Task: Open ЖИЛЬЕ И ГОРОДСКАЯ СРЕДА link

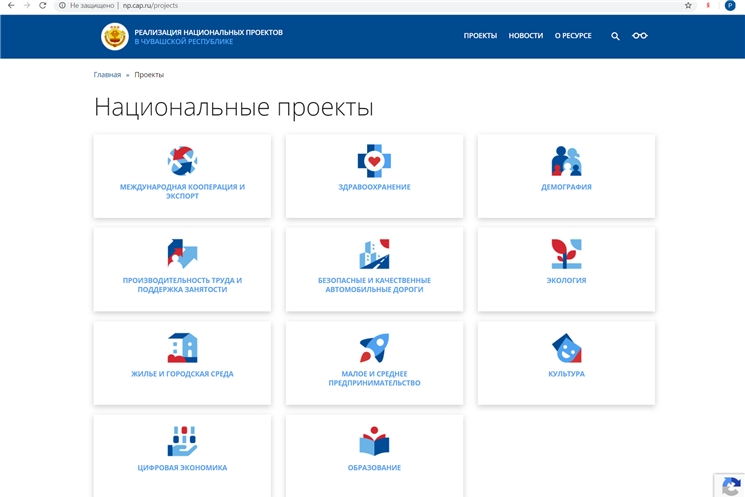Action: [x=182, y=374]
